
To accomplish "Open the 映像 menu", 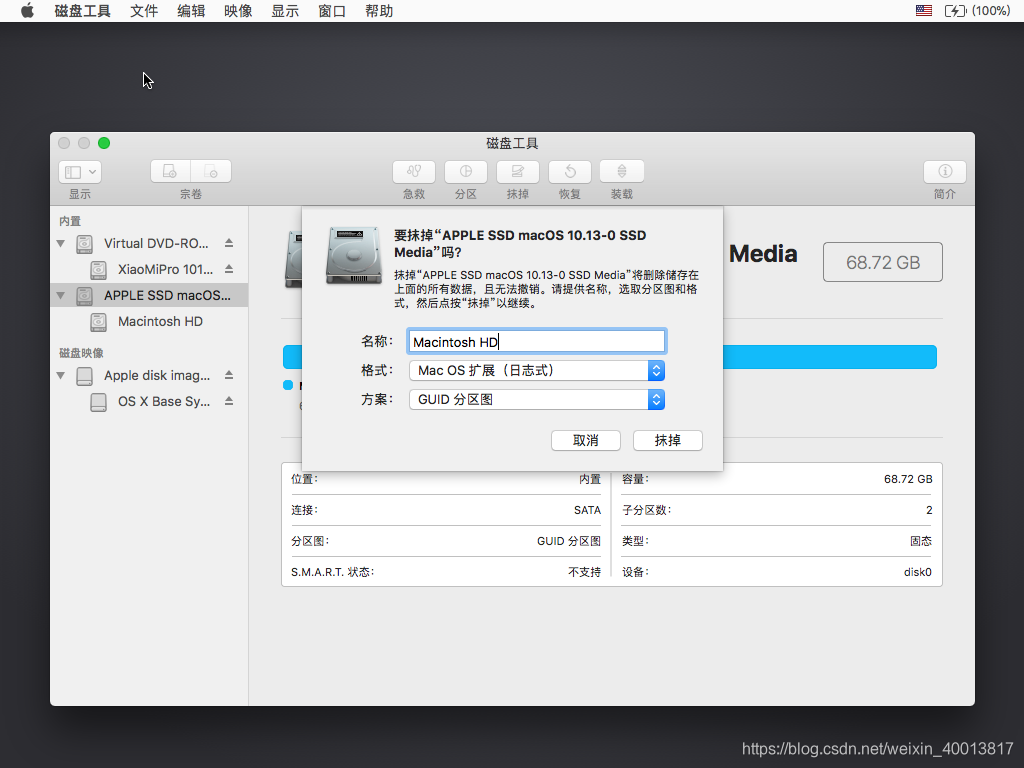I will click(x=238, y=10).
